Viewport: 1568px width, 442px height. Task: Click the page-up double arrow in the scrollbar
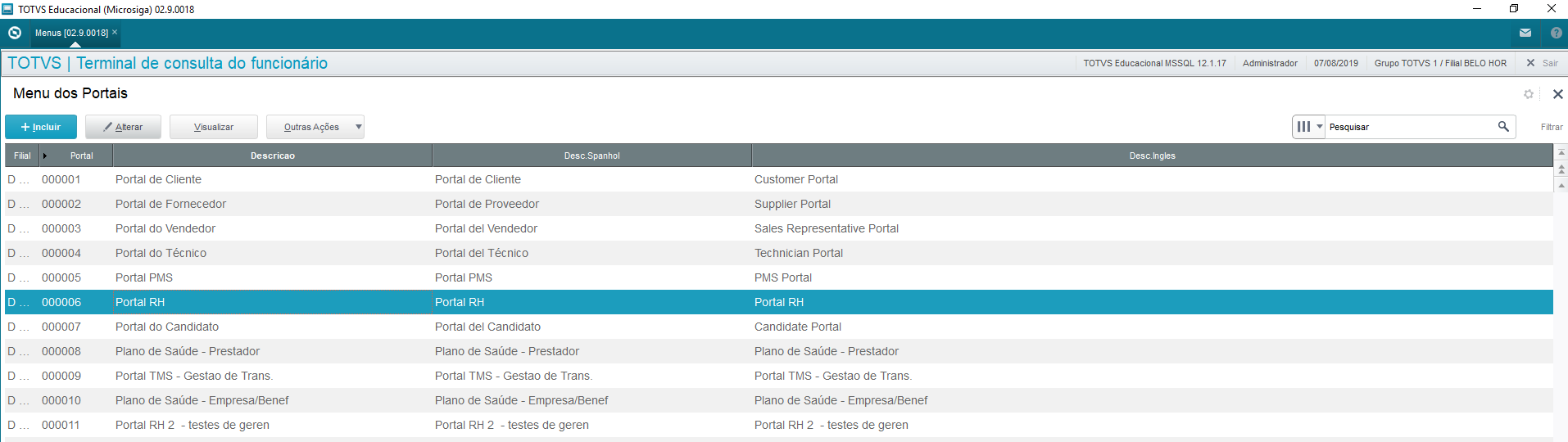tap(1561, 169)
